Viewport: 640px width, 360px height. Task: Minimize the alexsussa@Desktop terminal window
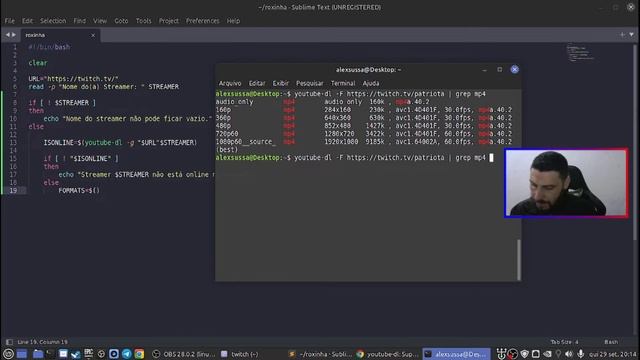484,70
